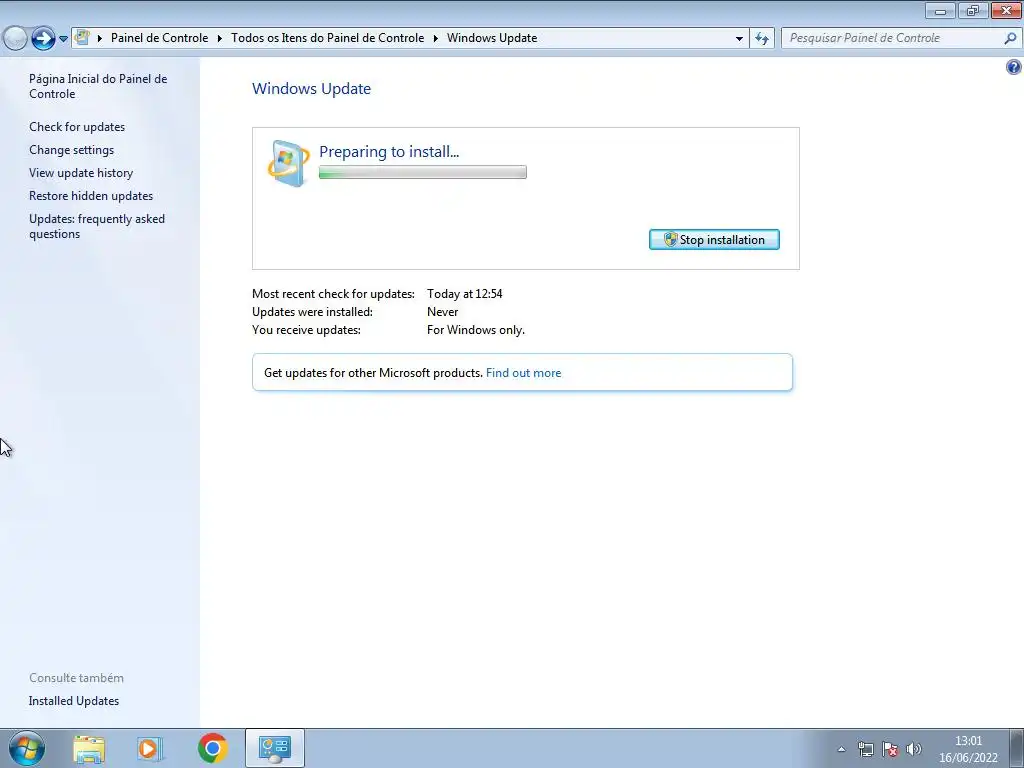Click Control Panel taskbar button
This screenshot has height=768, width=1024.
tap(275, 748)
